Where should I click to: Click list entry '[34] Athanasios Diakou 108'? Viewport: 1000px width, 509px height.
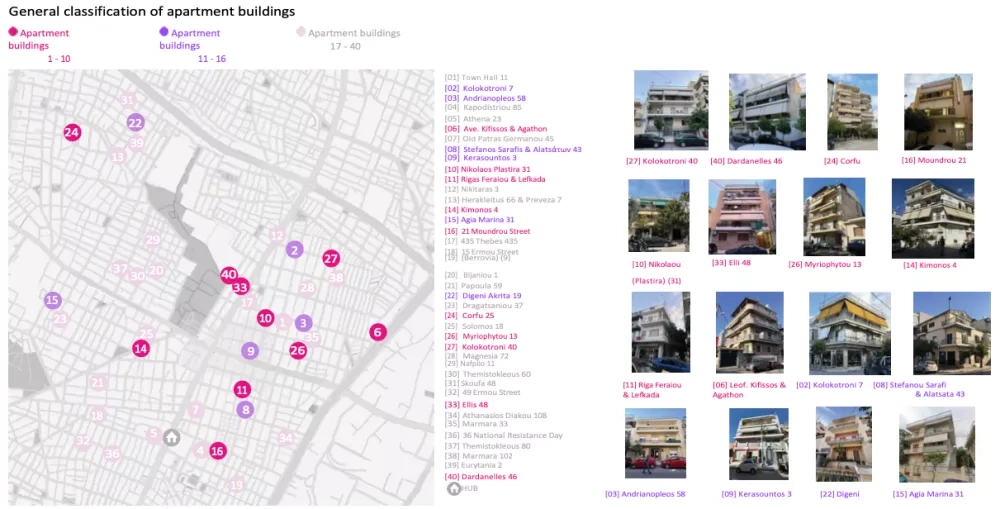coord(496,415)
